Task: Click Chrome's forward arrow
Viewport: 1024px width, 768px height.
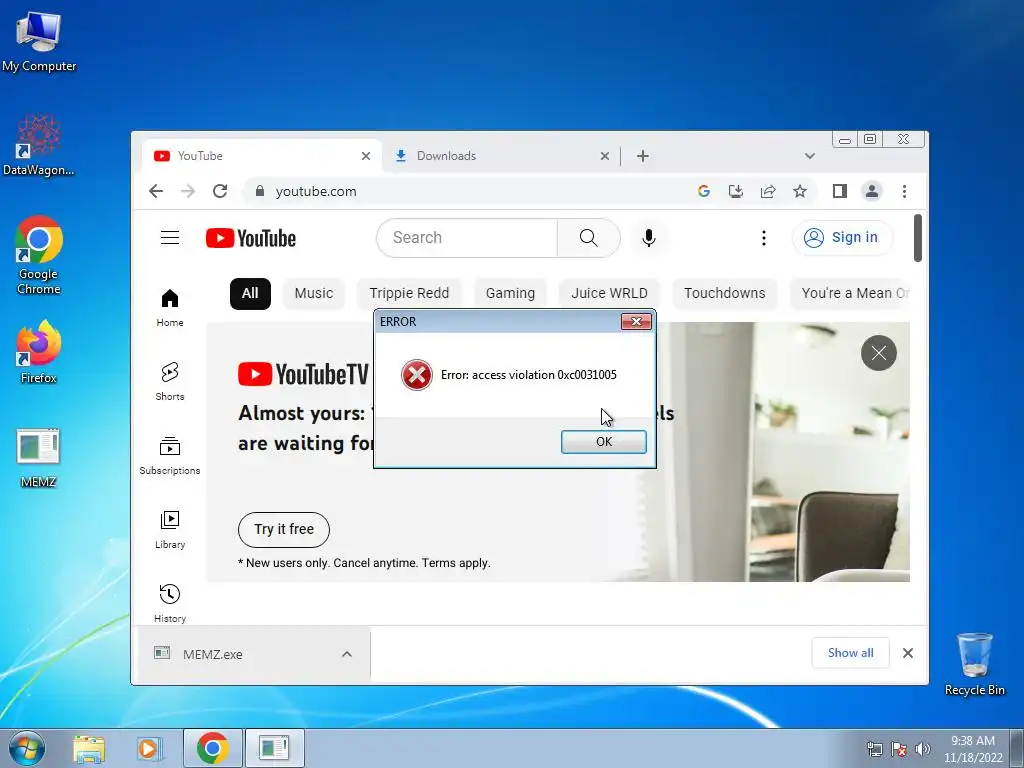Action: [x=188, y=191]
